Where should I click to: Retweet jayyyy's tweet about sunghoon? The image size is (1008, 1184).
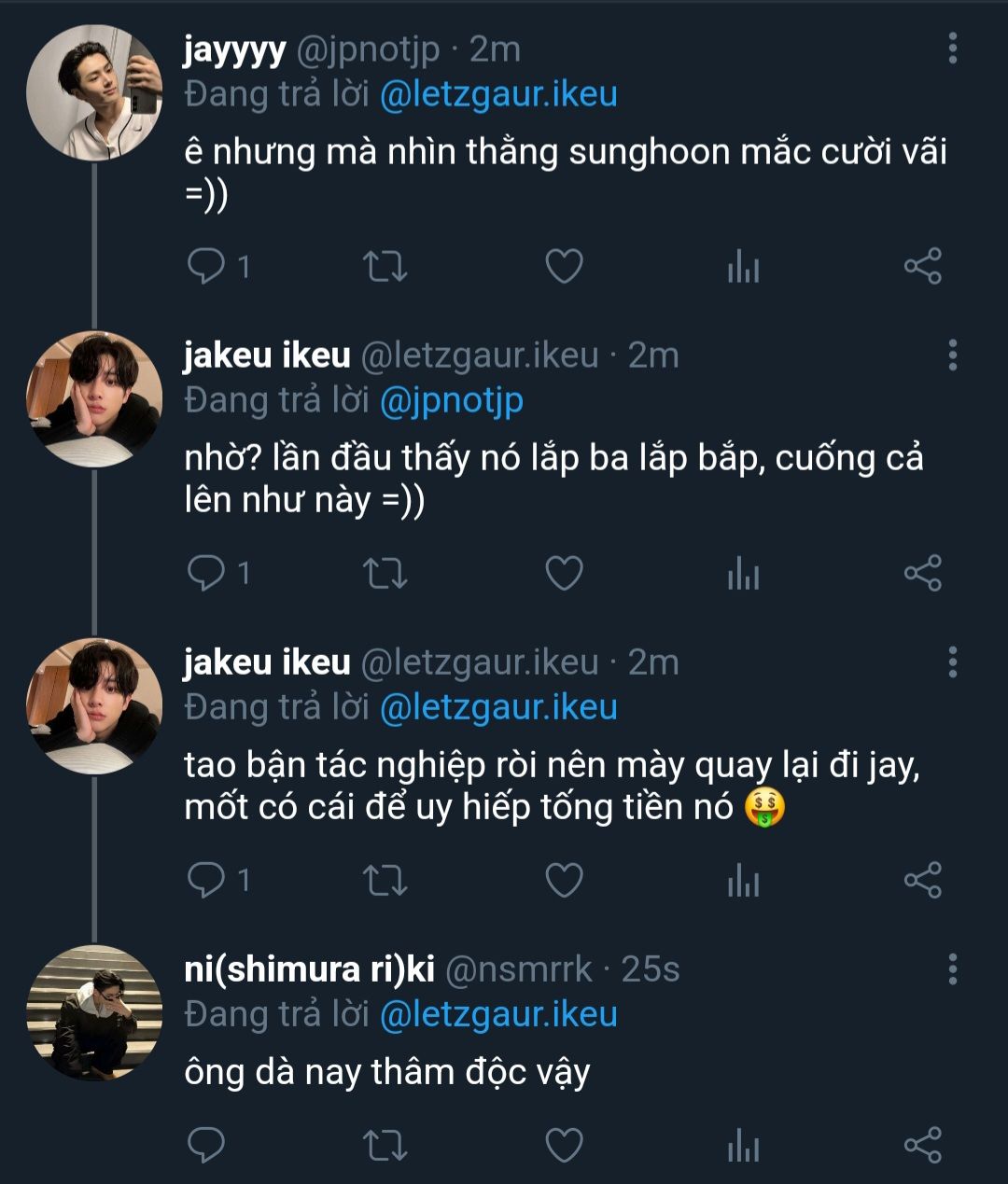[385, 267]
